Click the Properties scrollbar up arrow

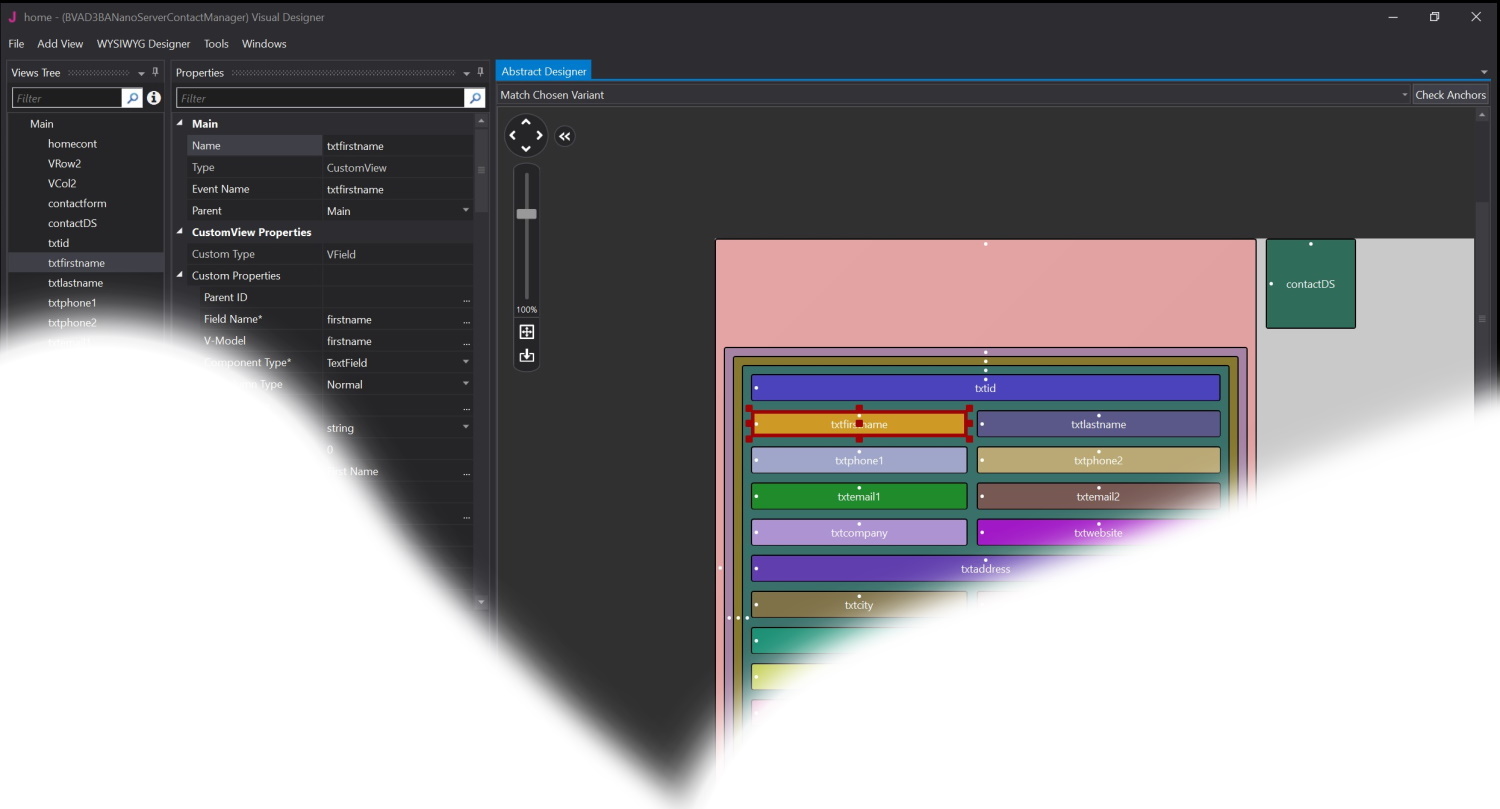coord(481,121)
